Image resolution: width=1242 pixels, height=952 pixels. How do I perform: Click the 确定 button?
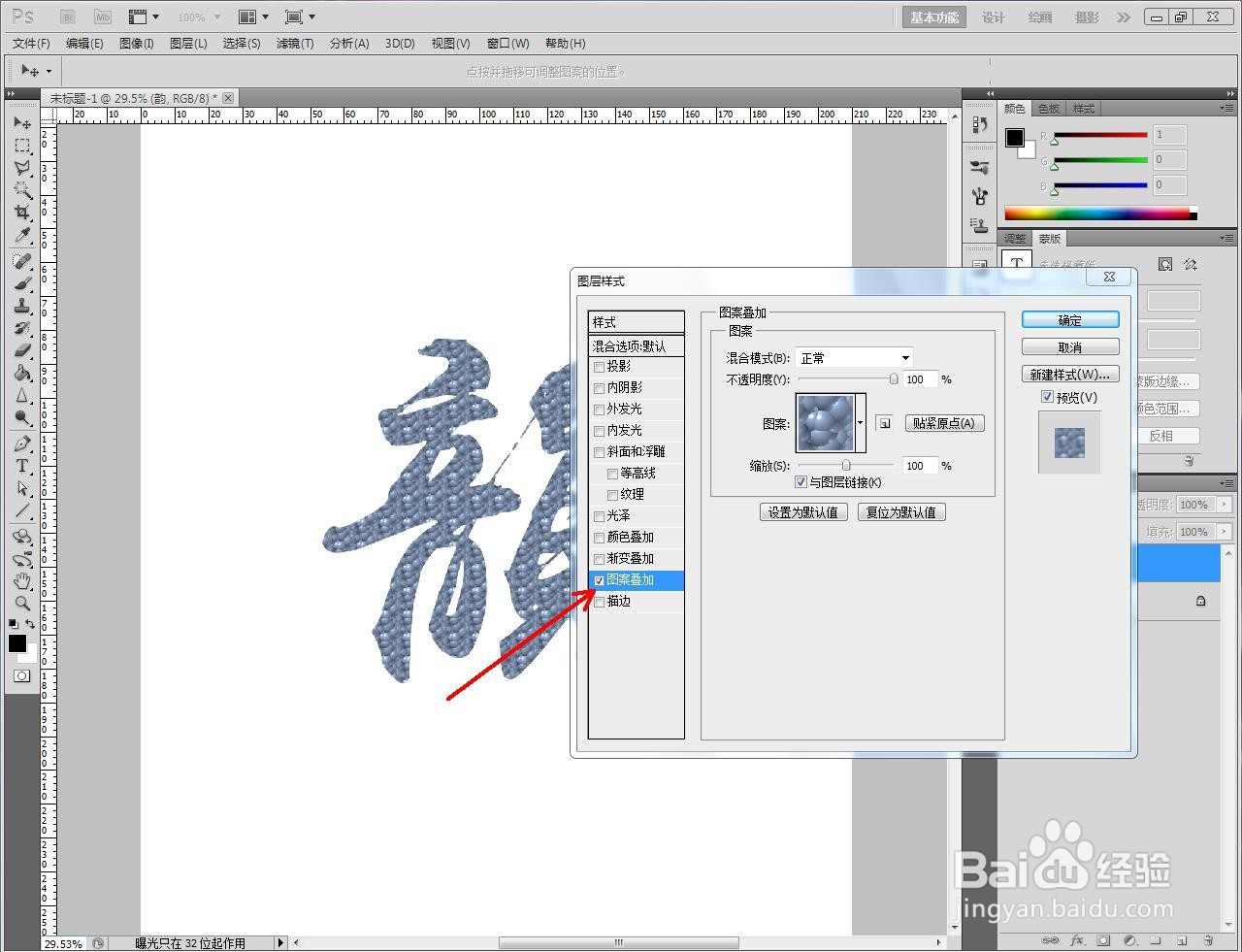[x=1069, y=319]
